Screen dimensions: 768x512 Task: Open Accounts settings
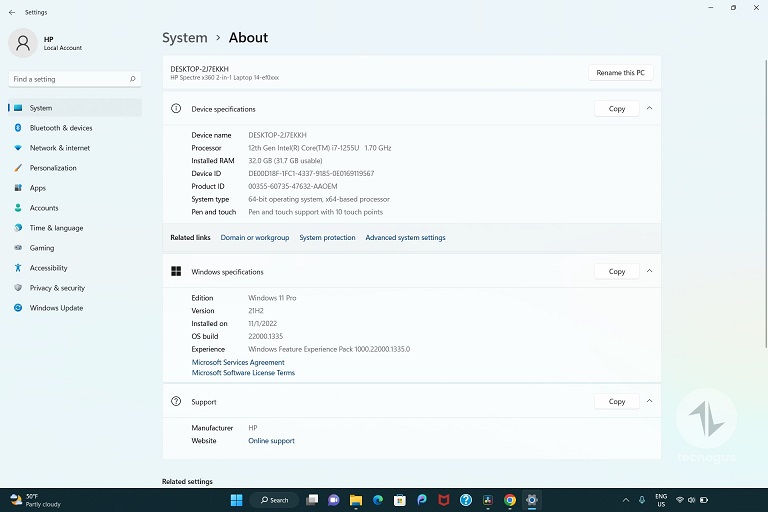point(75,208)
